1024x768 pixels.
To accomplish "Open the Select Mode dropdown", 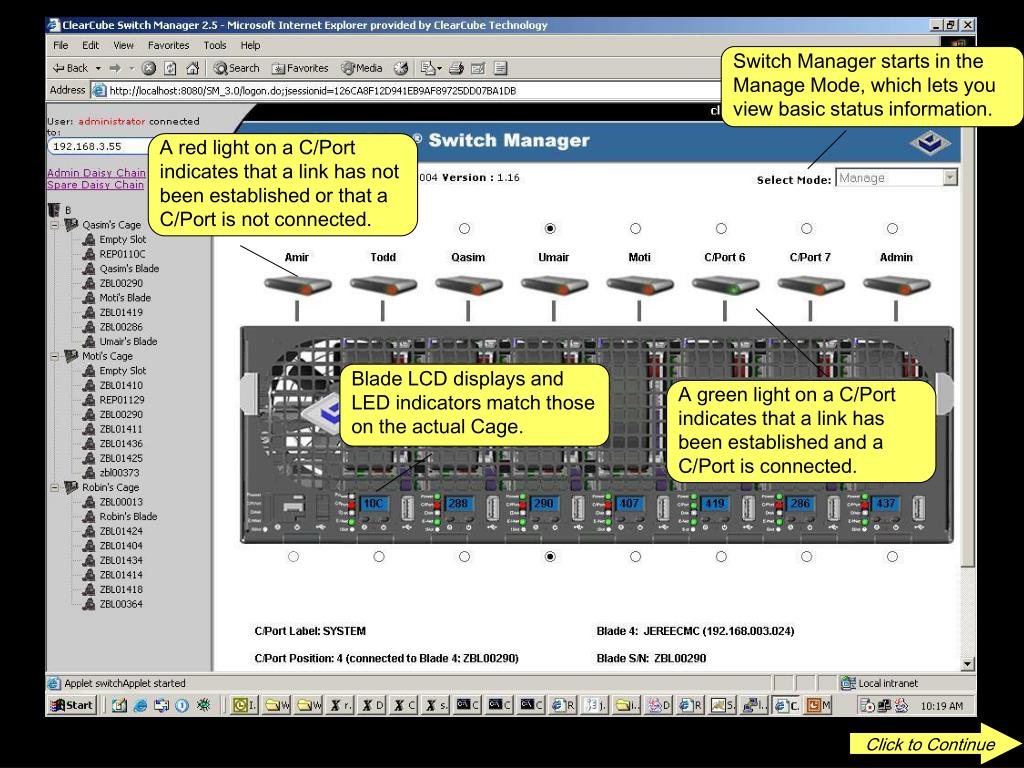I will tap(950, 178).
